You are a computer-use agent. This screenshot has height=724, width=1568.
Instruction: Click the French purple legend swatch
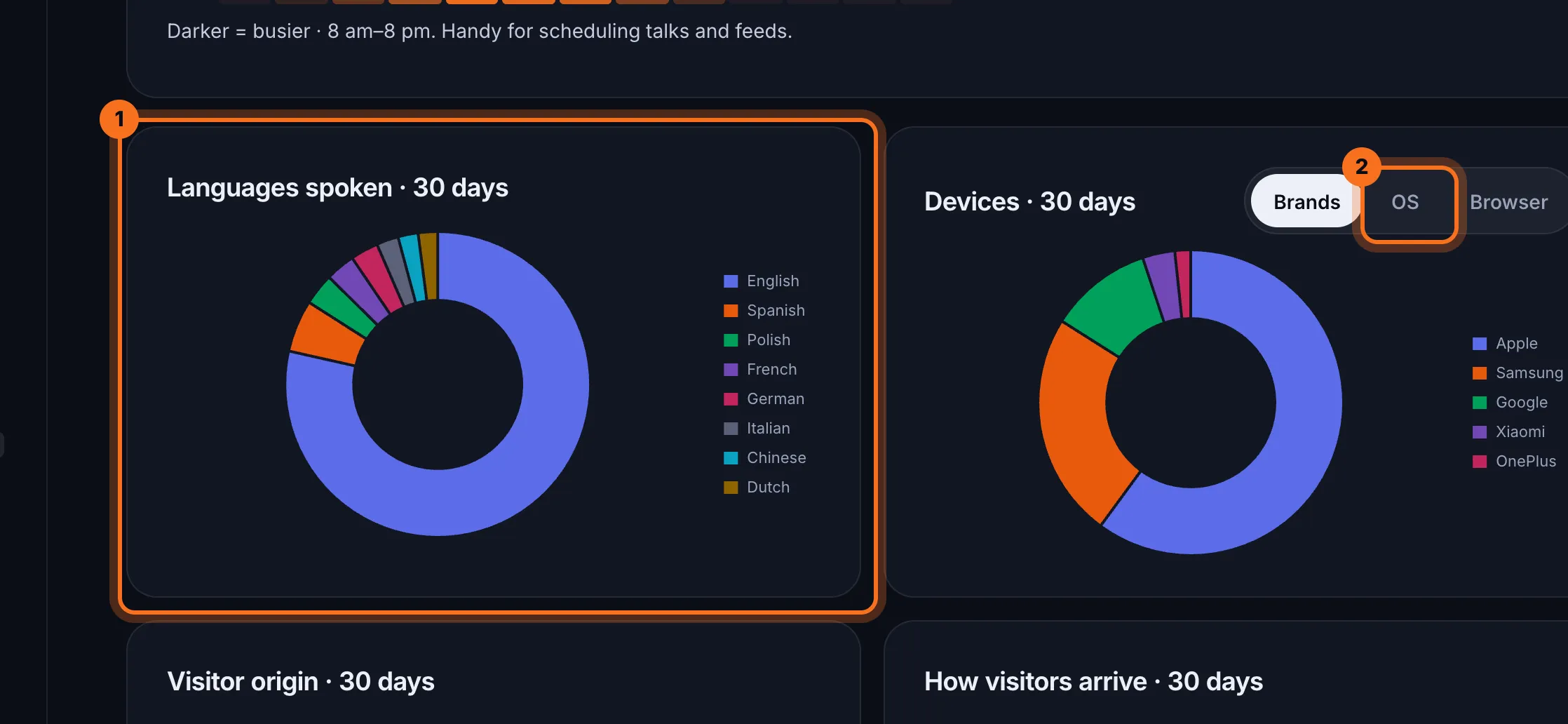731,370
